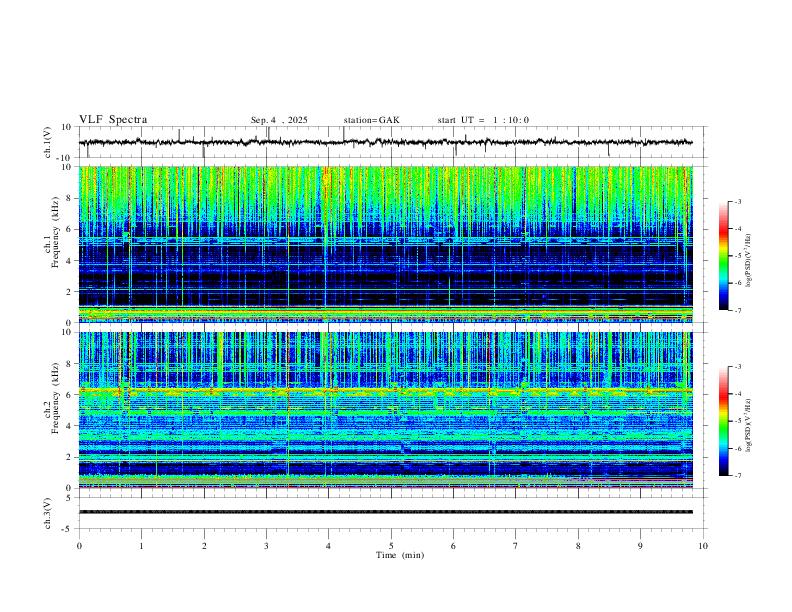Click the date 'Sep. 4 , 2025'

279,120
